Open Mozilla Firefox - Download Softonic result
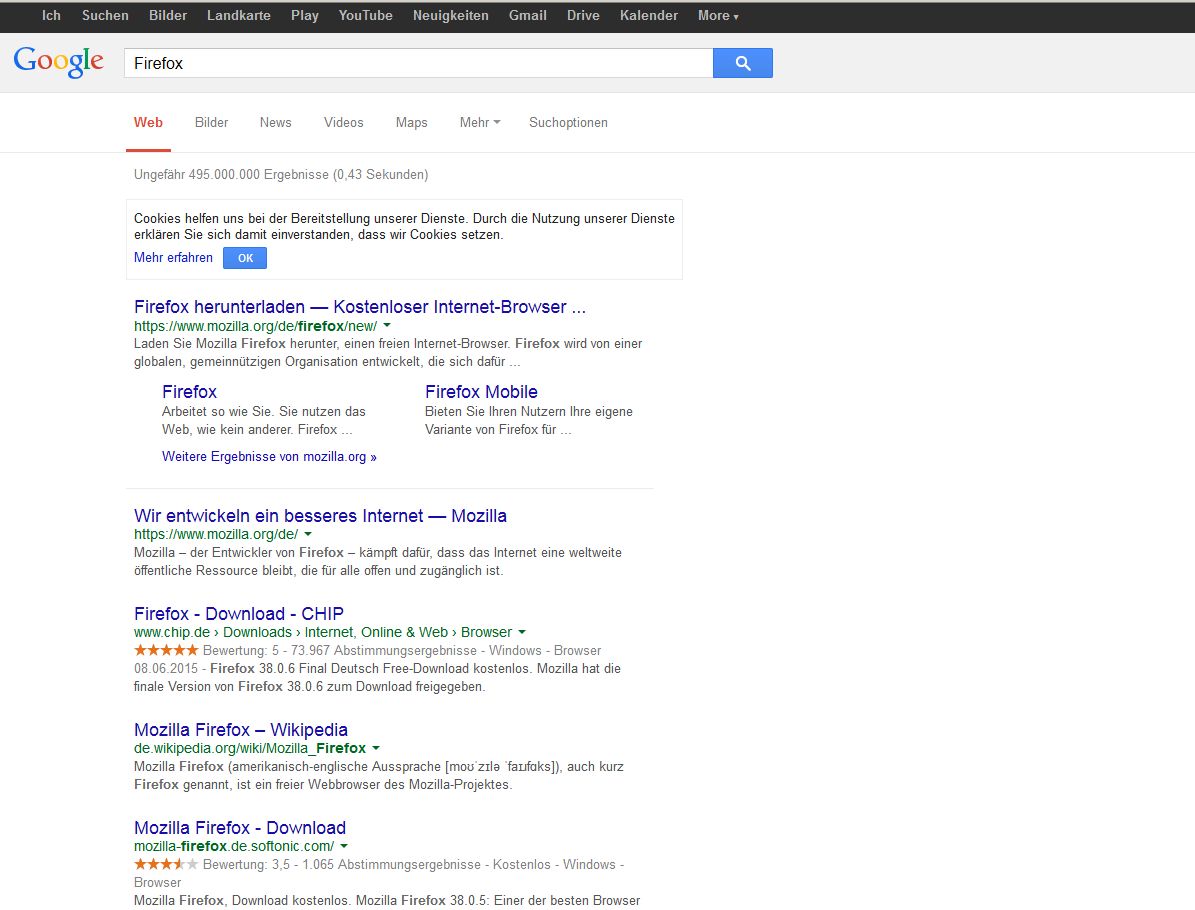Screen dimensions: 1195x910 click(240, 828)
